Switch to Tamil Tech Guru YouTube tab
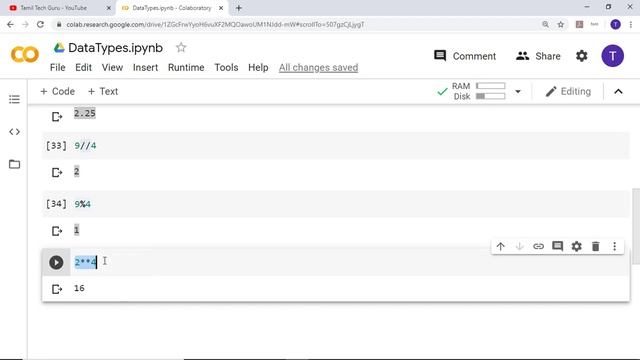640x360 pixels. pos(53,8)
